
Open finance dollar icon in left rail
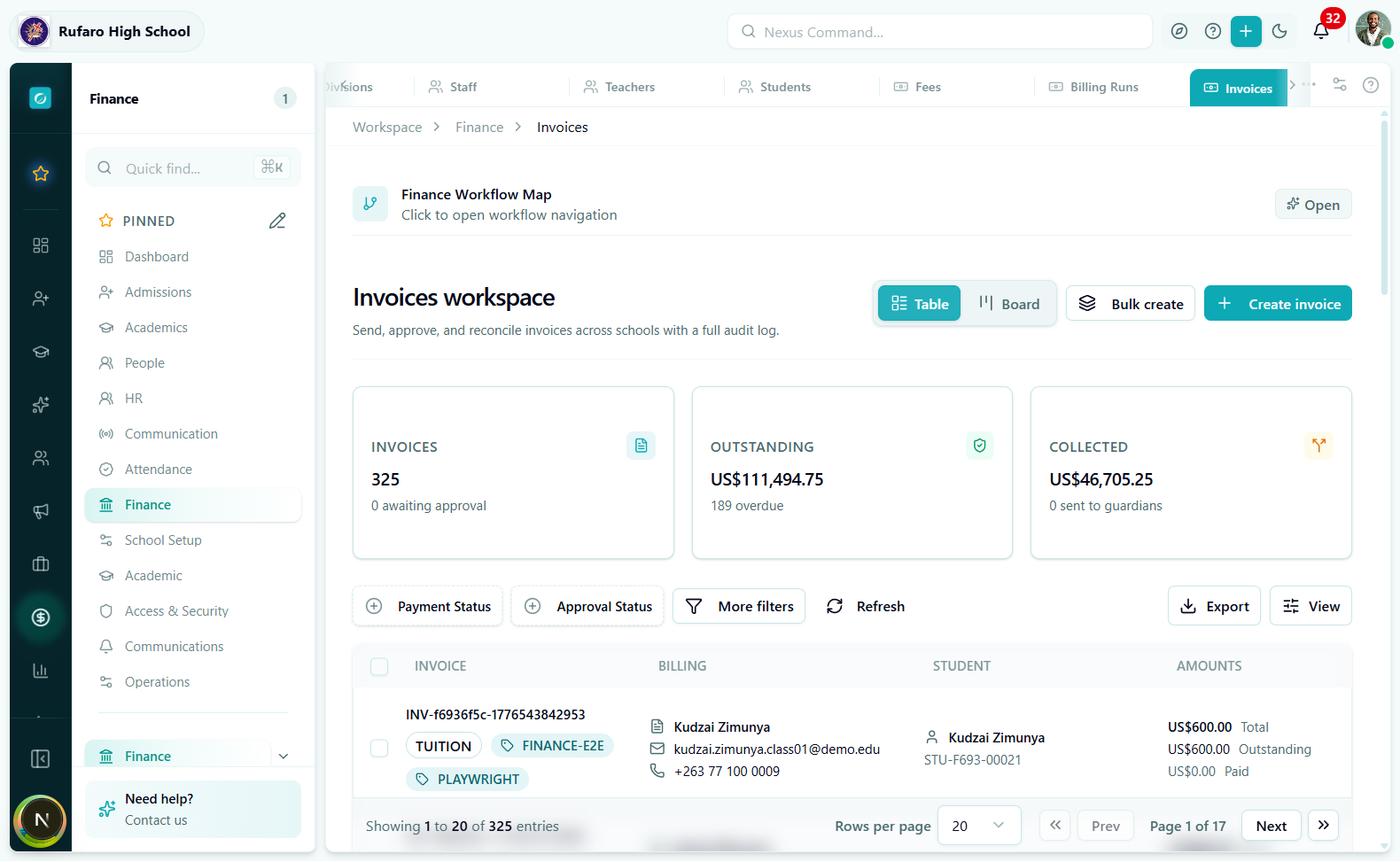tap(41, 617)
